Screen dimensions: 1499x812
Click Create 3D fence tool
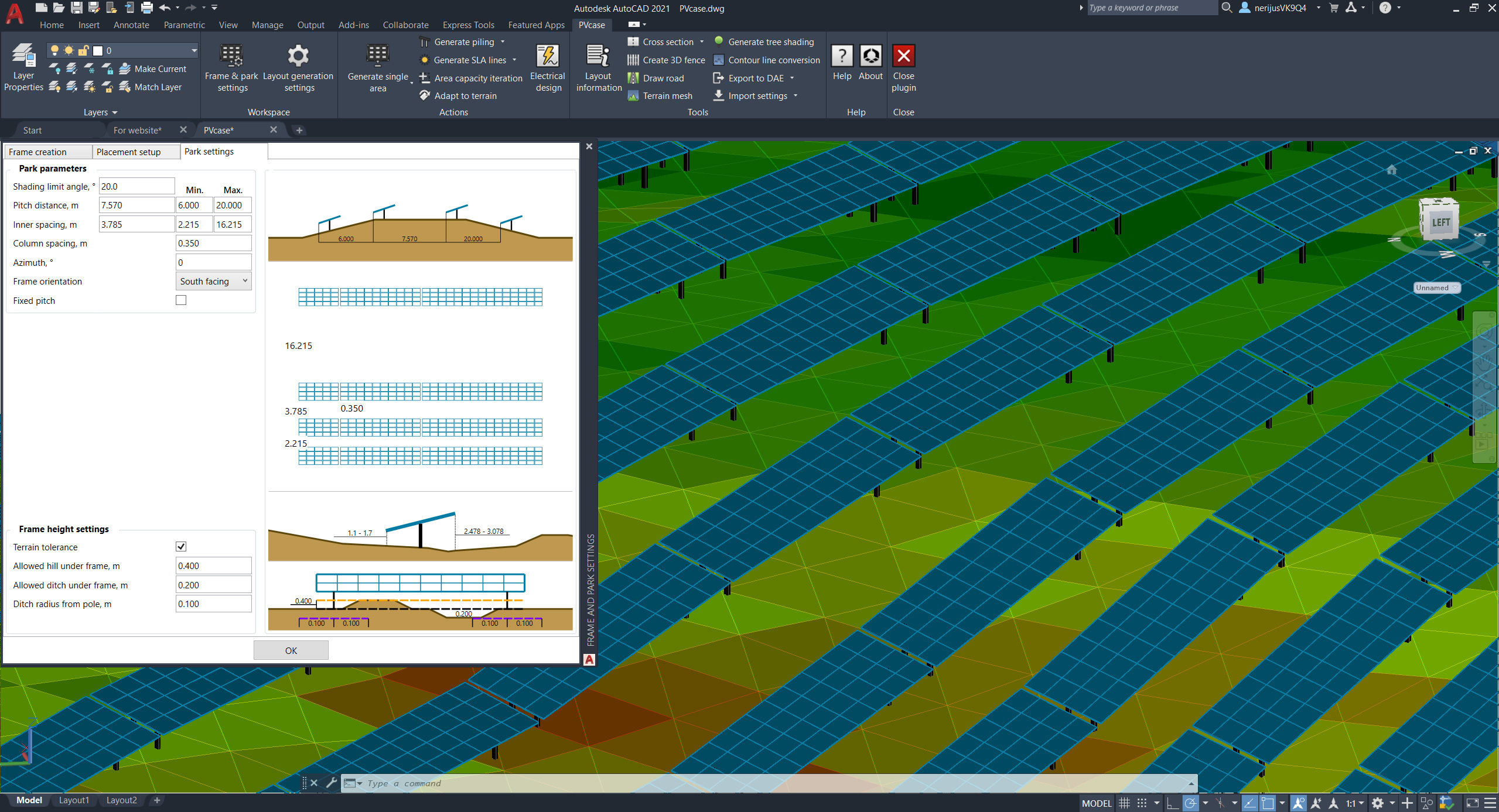673,60
